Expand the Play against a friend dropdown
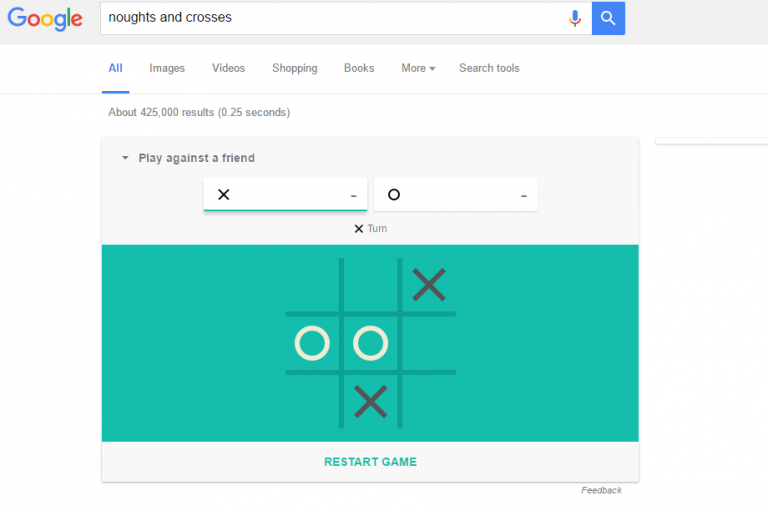 [188, 158]
